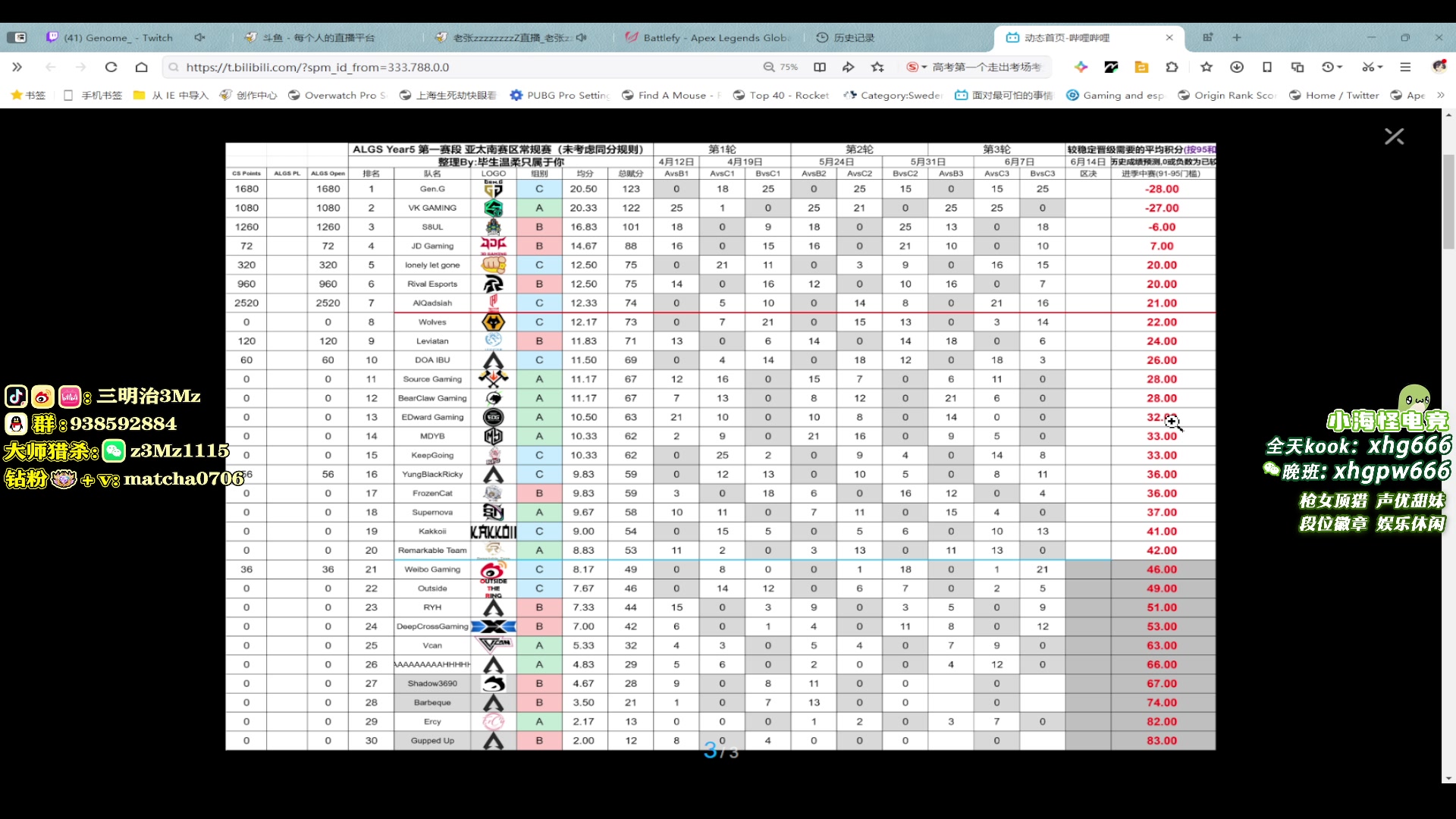Click the mobile device toolbar icon

point(1267,67)
